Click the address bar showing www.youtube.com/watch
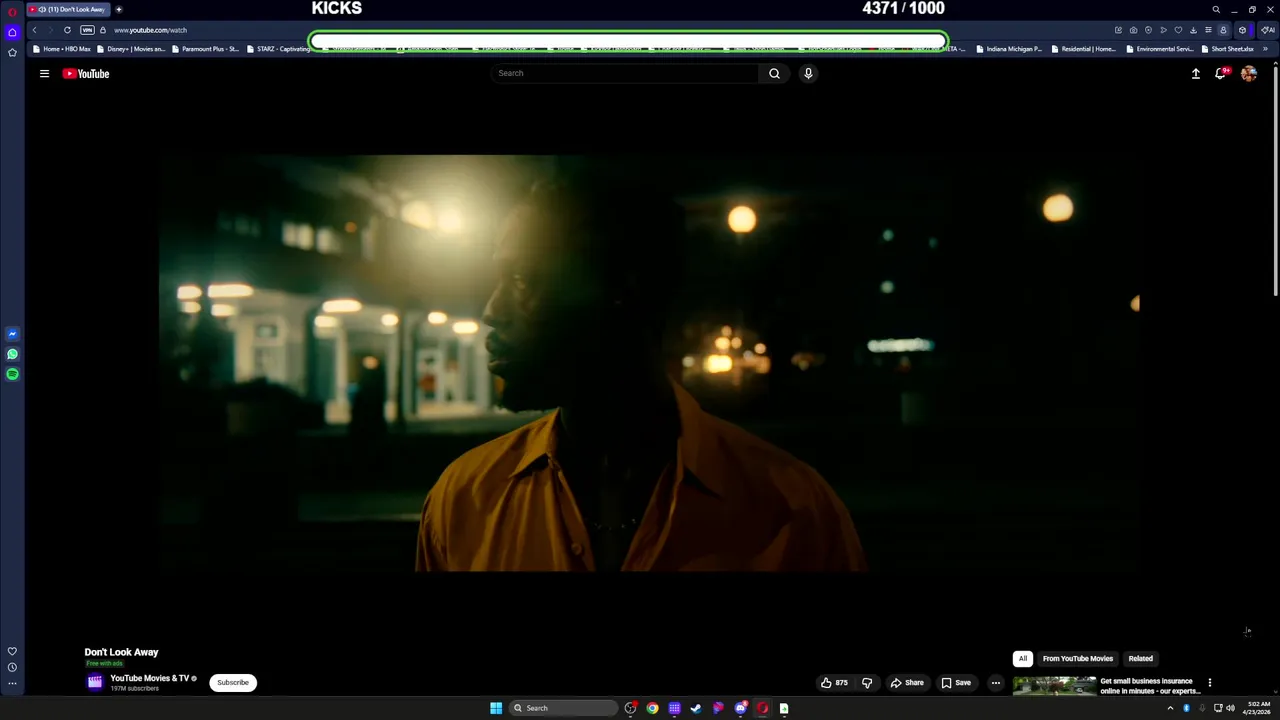This screenshot has width=1280, height=720. click(x=150, y=30)
